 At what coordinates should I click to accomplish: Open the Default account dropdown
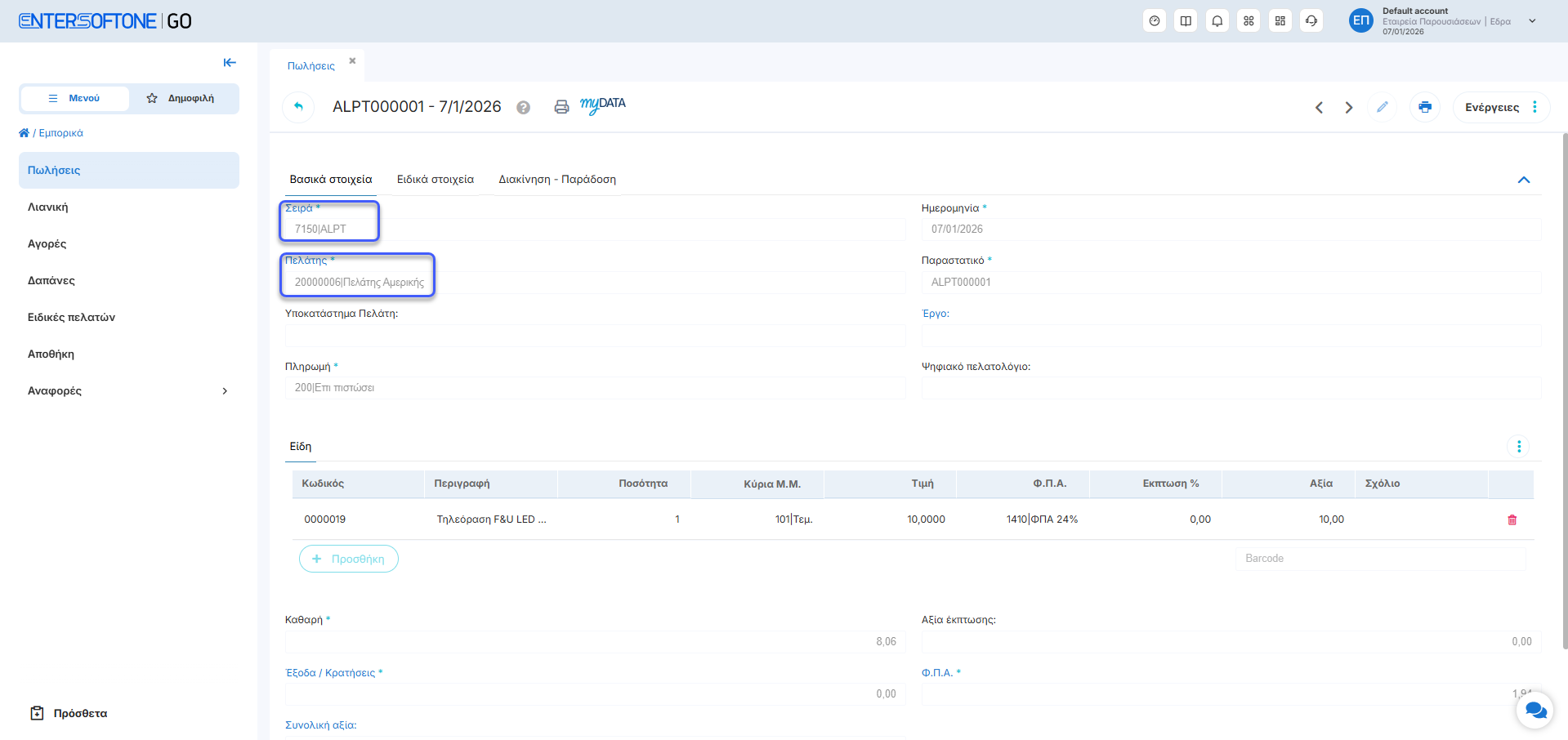click(1532, 21)
